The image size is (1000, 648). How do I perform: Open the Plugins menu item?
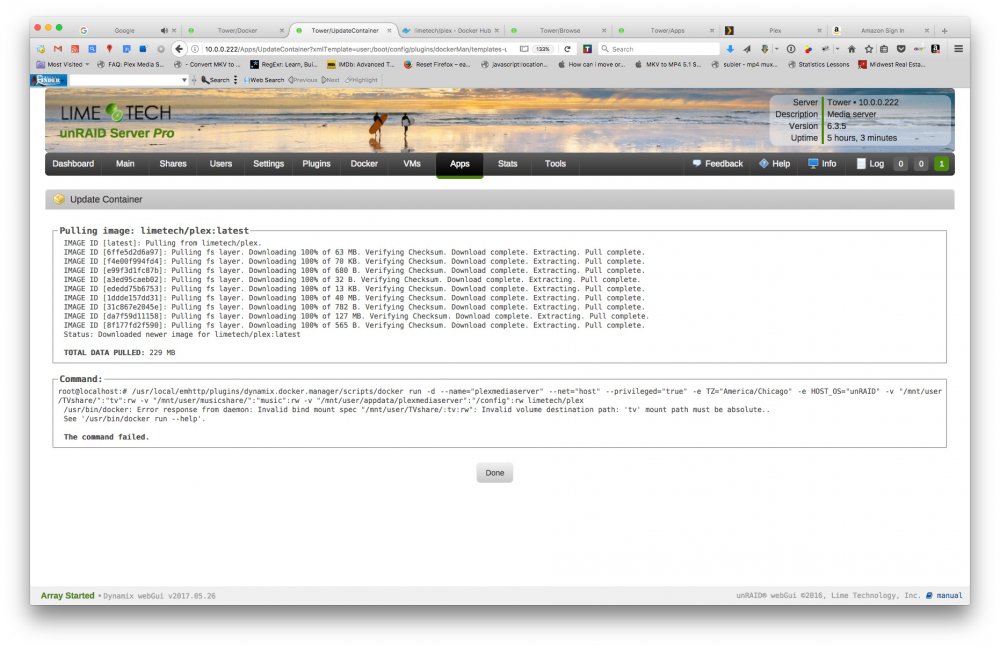click(316, 164)
